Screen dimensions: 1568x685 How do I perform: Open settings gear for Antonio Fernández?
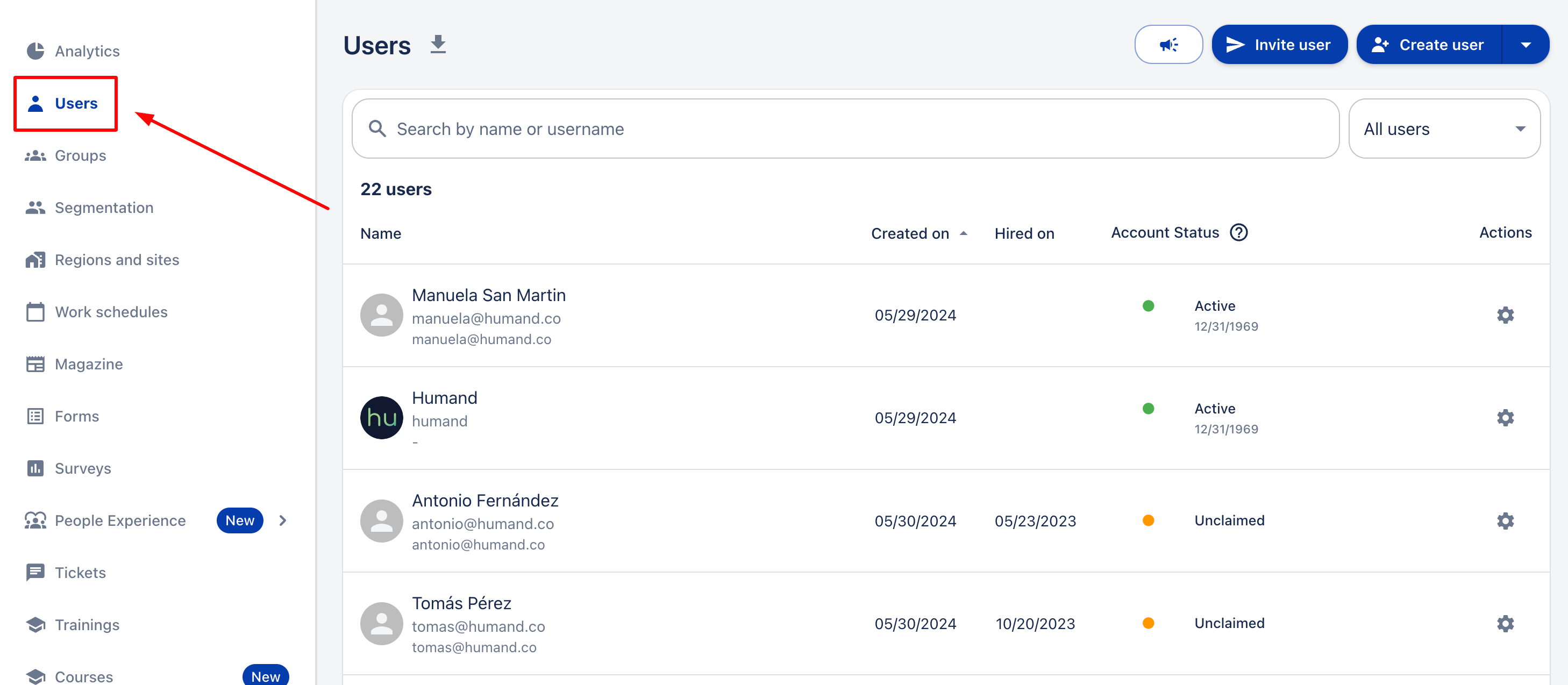click(1504, 520)
